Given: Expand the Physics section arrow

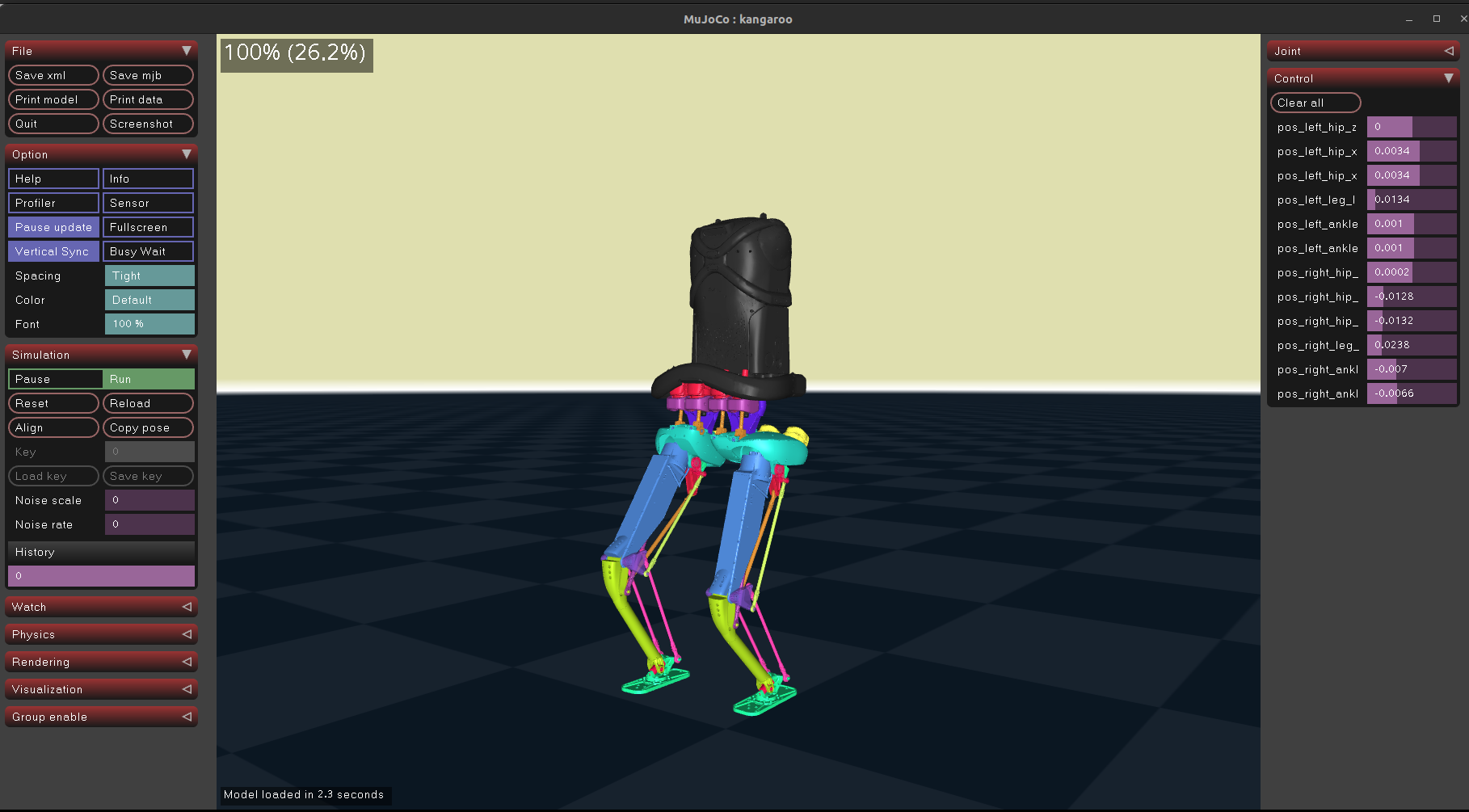Looking at the screenshot, I should [187, 634].
